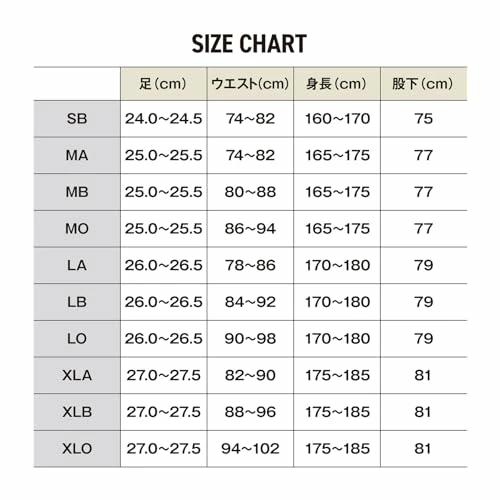The height and width of the screenshot is (500, 500).
Task: Click the LA size row label
Action: [x=77, y=265]
